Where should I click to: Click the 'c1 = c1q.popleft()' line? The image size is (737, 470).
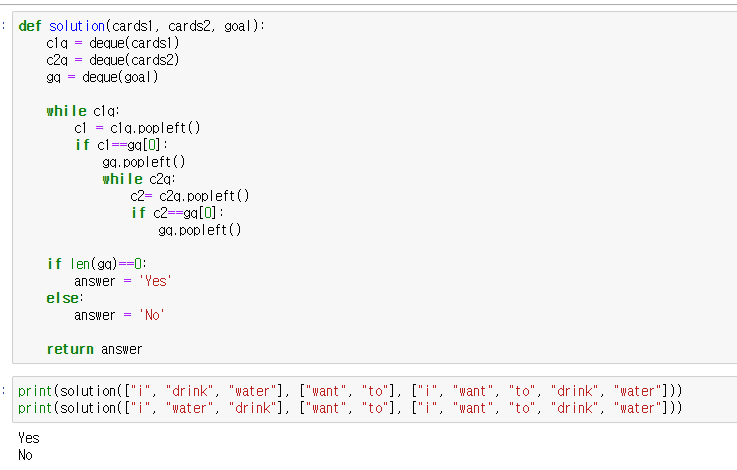[137, 128]
